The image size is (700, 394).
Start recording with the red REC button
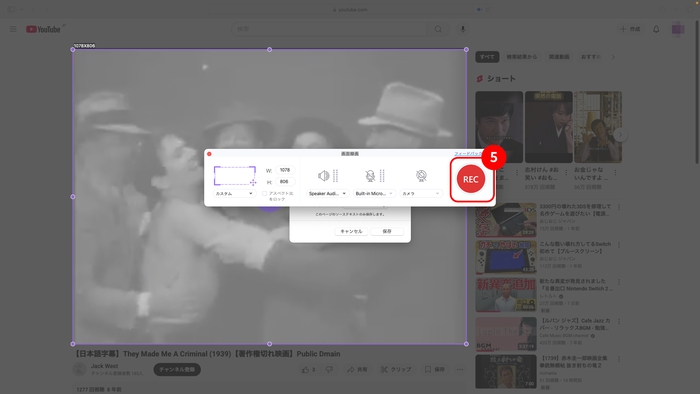pos(471,179)
